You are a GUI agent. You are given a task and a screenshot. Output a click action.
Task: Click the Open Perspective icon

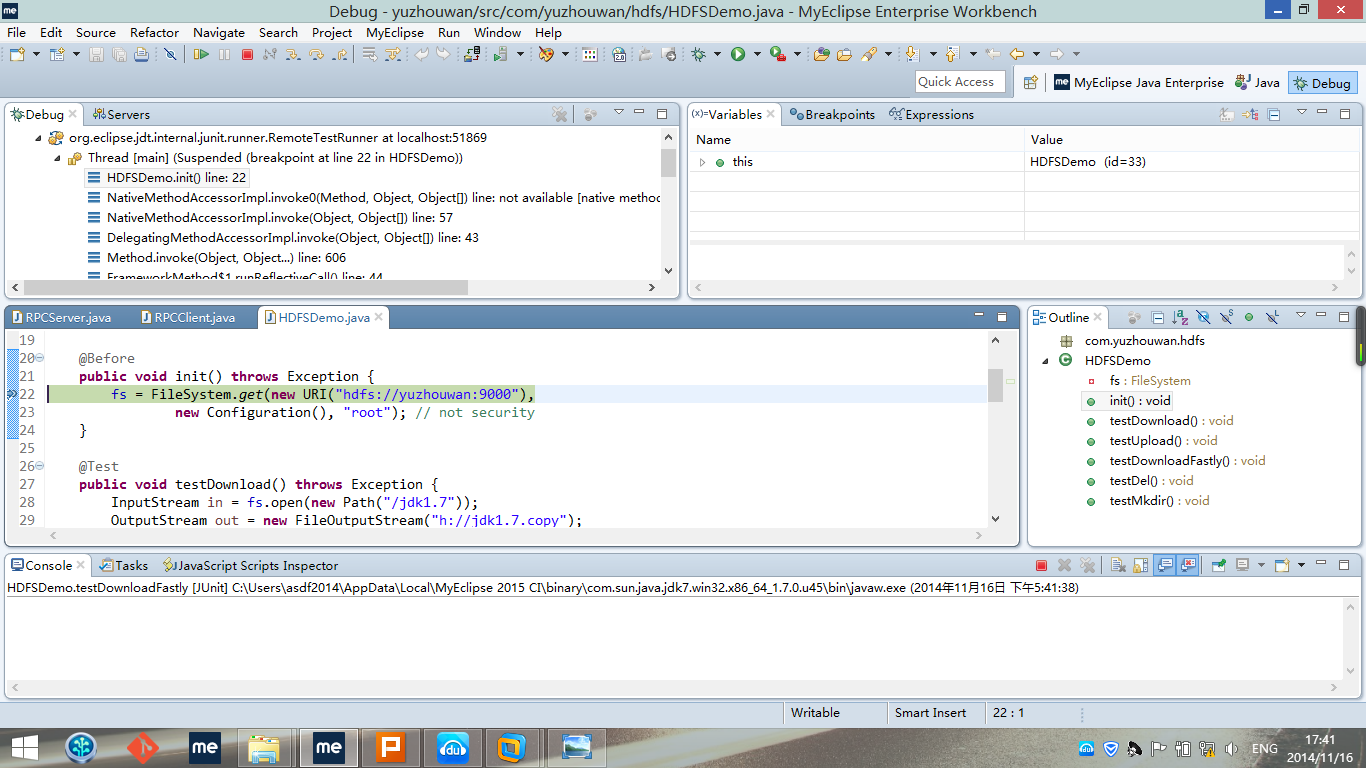coord(1030,83)
